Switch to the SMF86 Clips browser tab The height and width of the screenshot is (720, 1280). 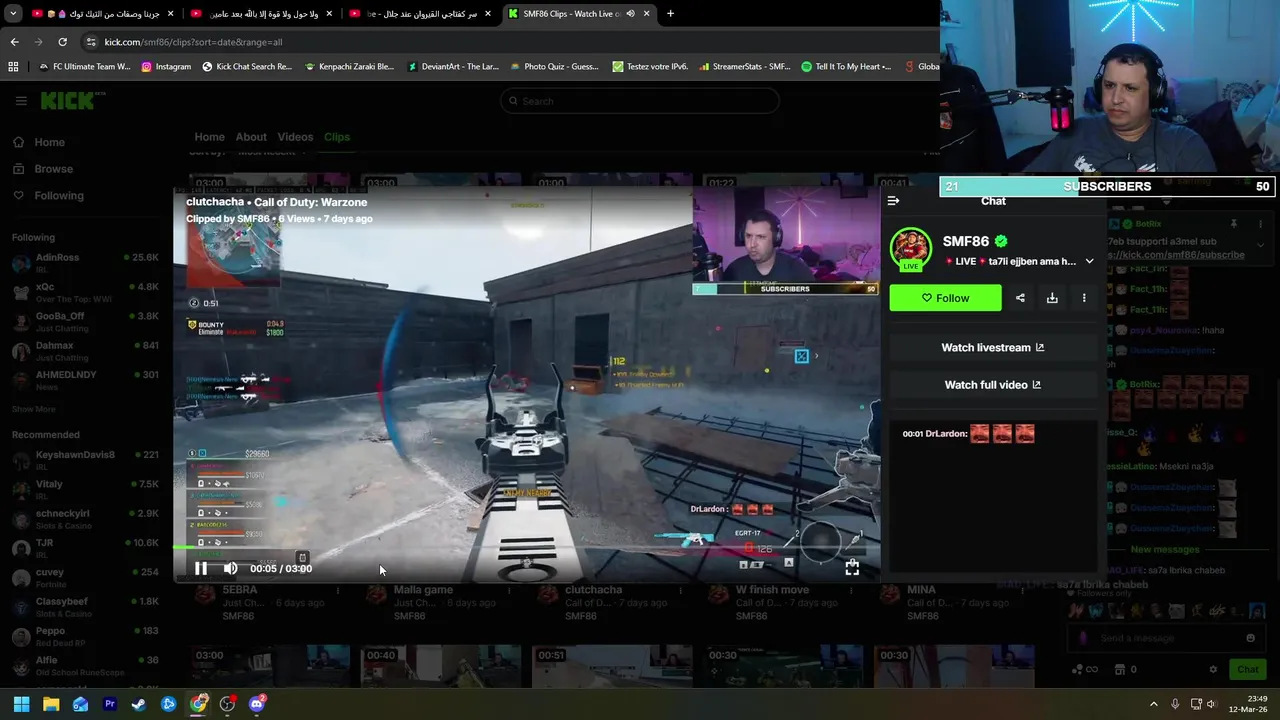click(570, 14)
